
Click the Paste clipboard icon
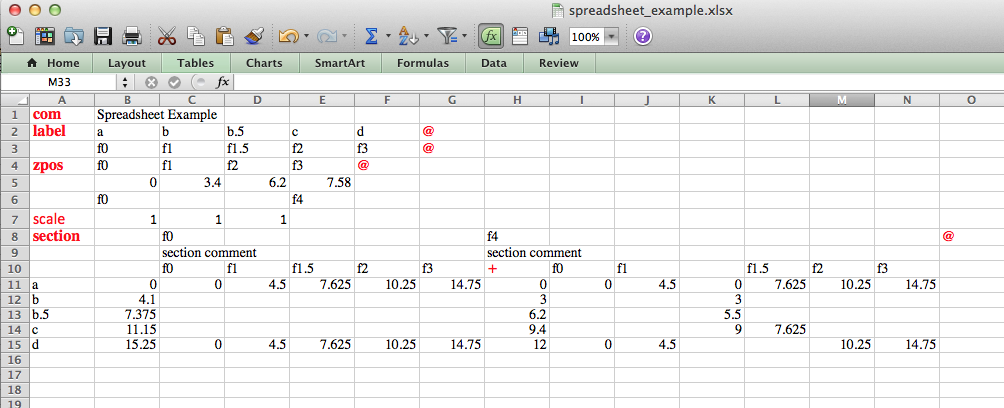tap(225, 36)
